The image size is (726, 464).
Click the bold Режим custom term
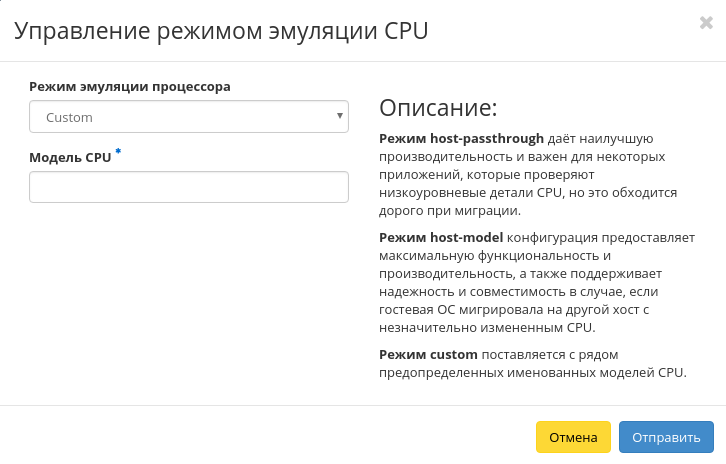tap(429, 355)
